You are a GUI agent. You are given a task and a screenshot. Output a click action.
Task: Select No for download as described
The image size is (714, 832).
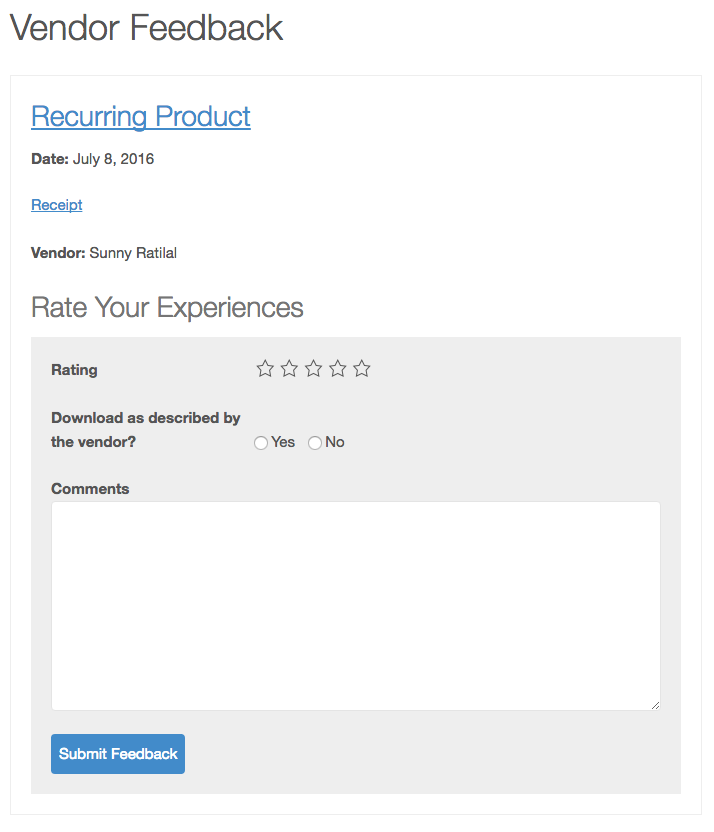coord(315,443)
